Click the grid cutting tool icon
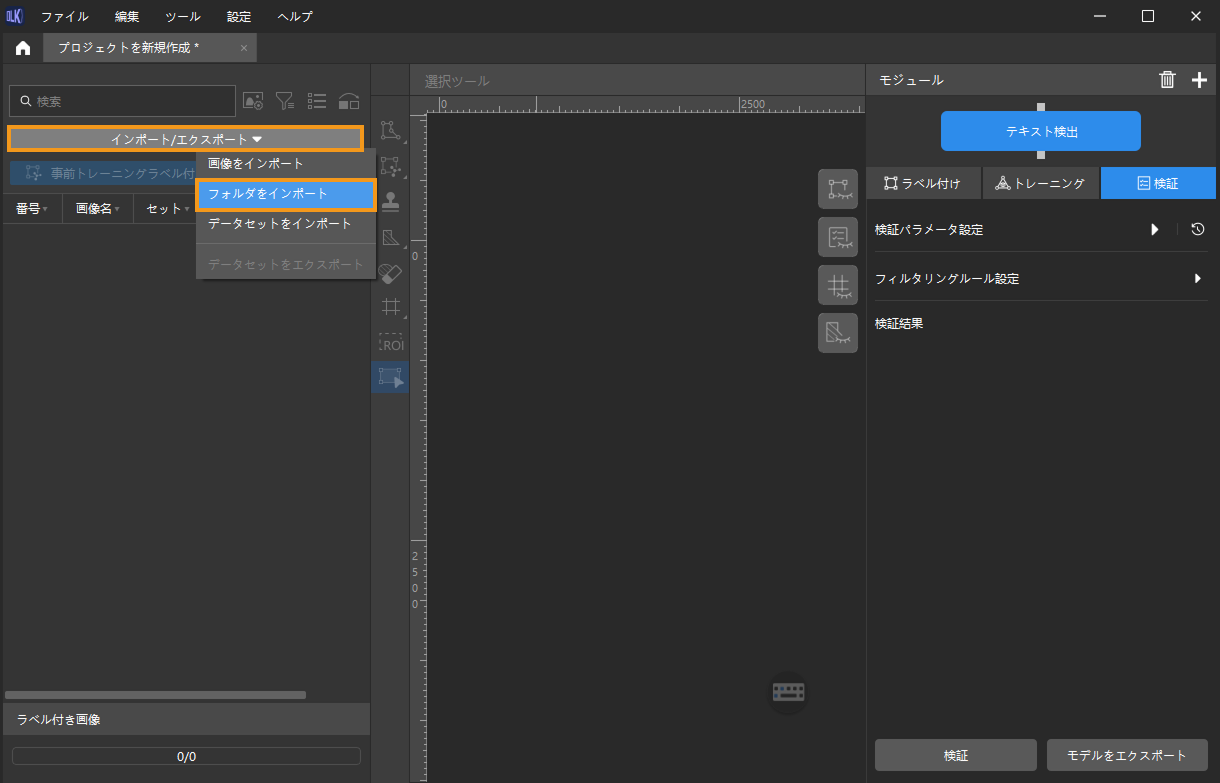The height and width of the screenshot is (783, 1220). [x=390, y=307]
